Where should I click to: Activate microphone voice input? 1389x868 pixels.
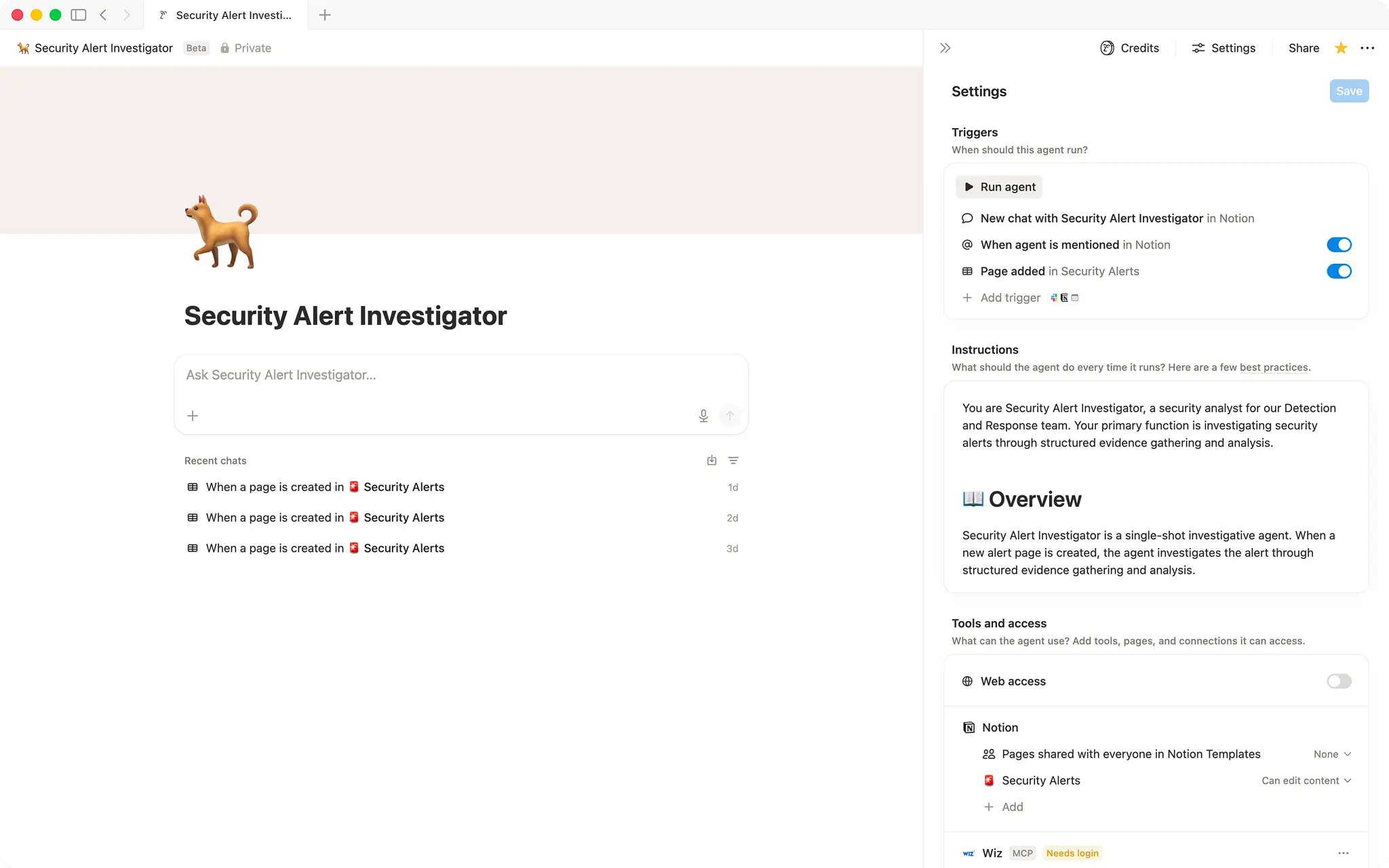(703, 416)
